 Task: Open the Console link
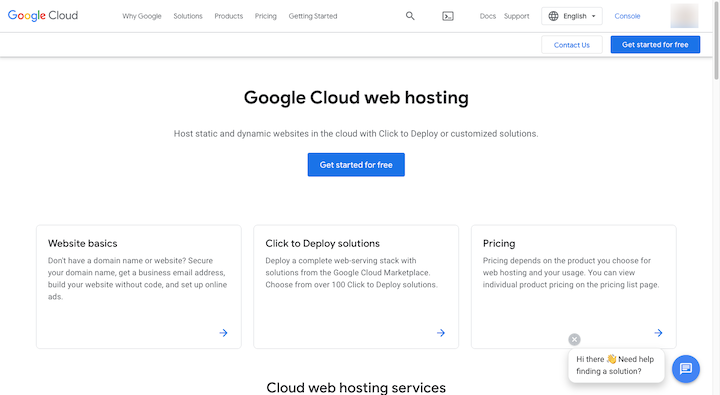point(627,16)
